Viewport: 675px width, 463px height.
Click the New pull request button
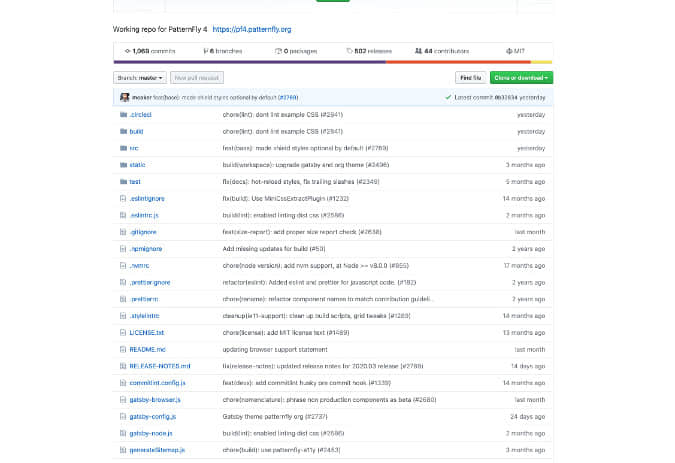198,77
